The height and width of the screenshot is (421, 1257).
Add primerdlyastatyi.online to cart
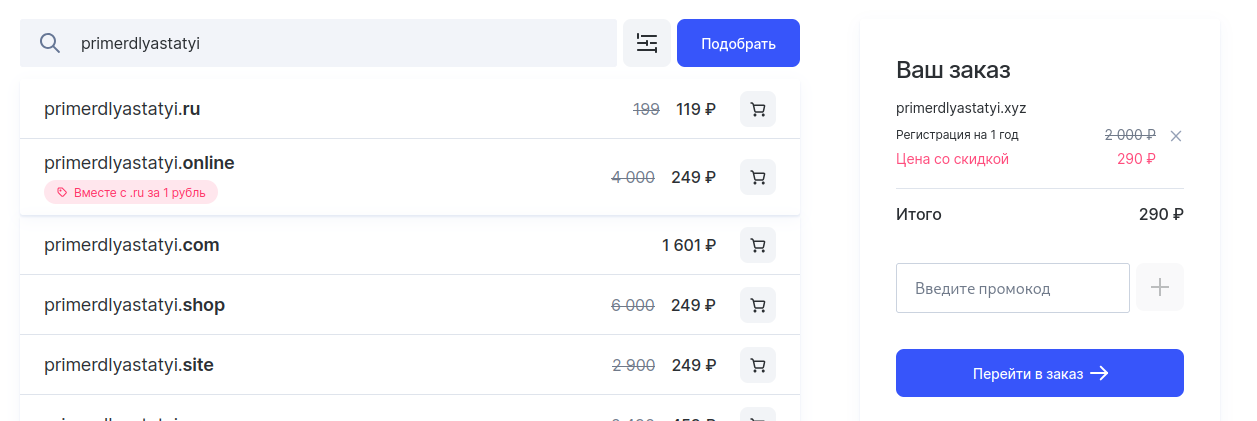[x=757, y=177]
